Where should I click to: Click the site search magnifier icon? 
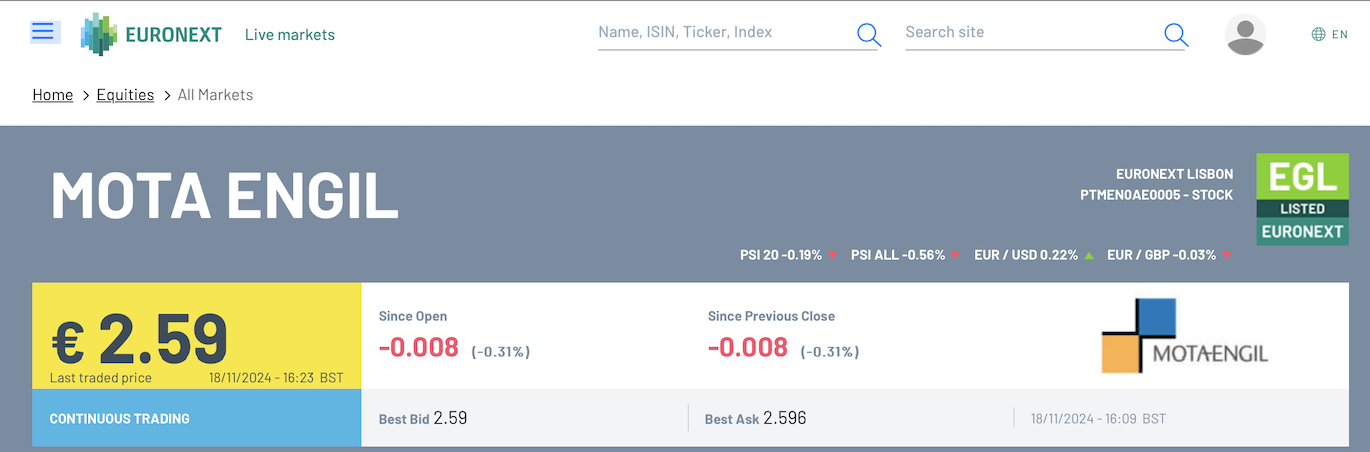click(x=1176, y=35)
